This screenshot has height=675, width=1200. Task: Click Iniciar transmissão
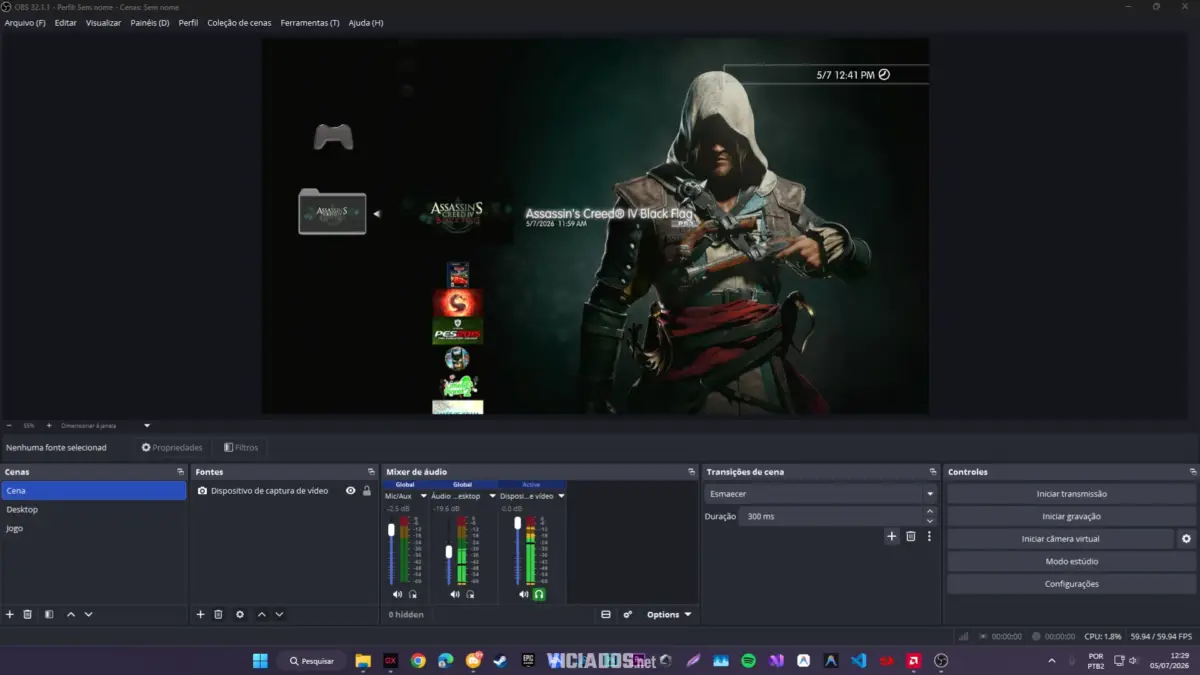pyautogui.click(x=1071, y=494)
